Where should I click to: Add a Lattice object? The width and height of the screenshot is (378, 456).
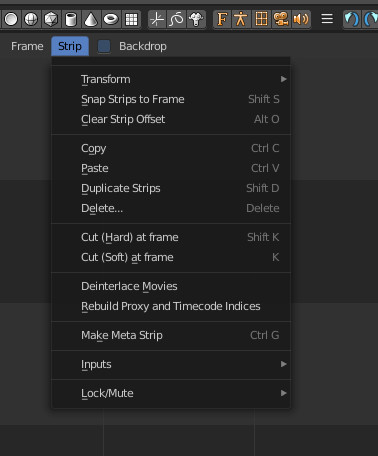click(261, 19)
